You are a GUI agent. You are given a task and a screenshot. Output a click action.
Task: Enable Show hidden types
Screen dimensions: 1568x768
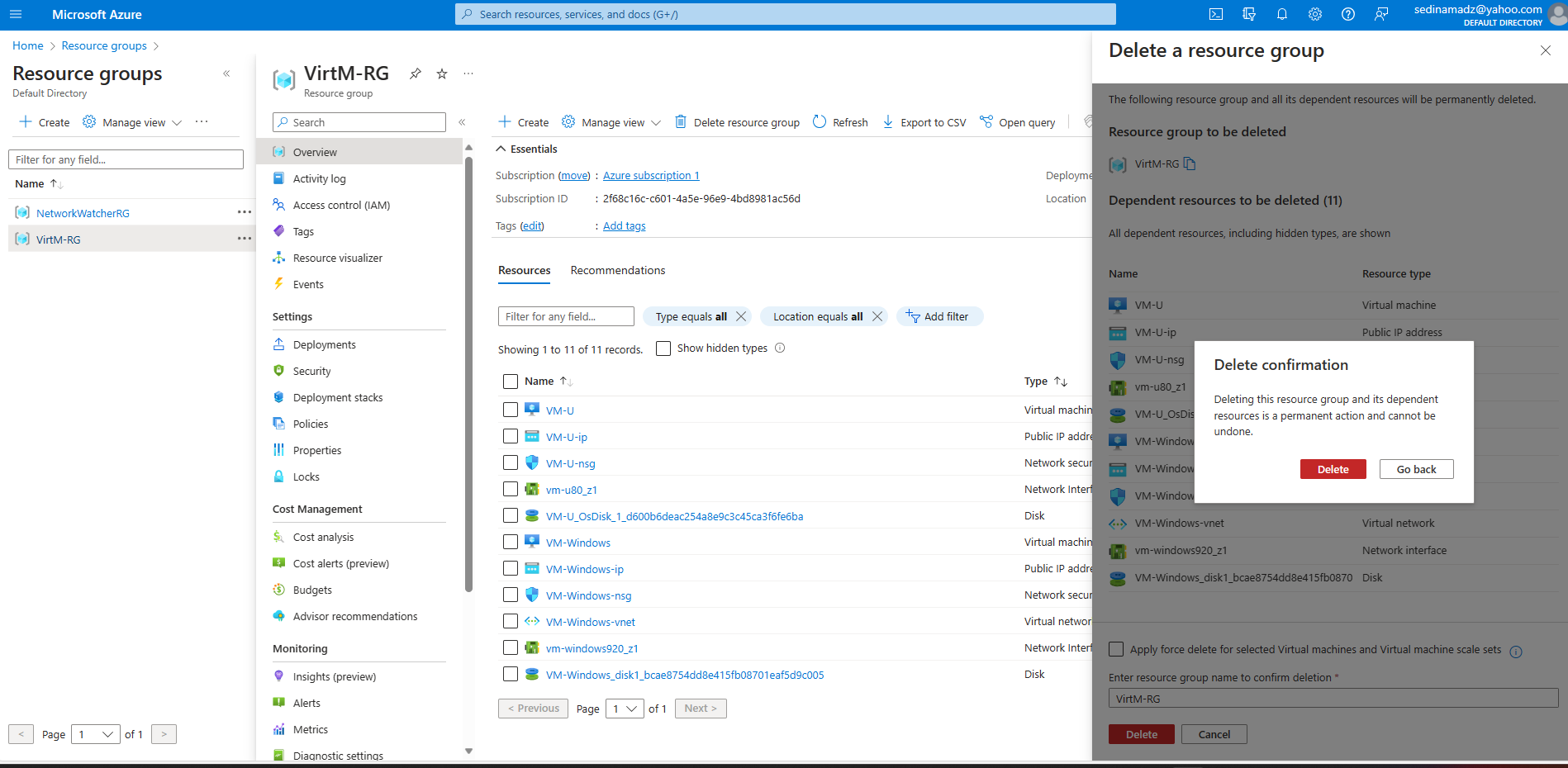click(663, 348)
